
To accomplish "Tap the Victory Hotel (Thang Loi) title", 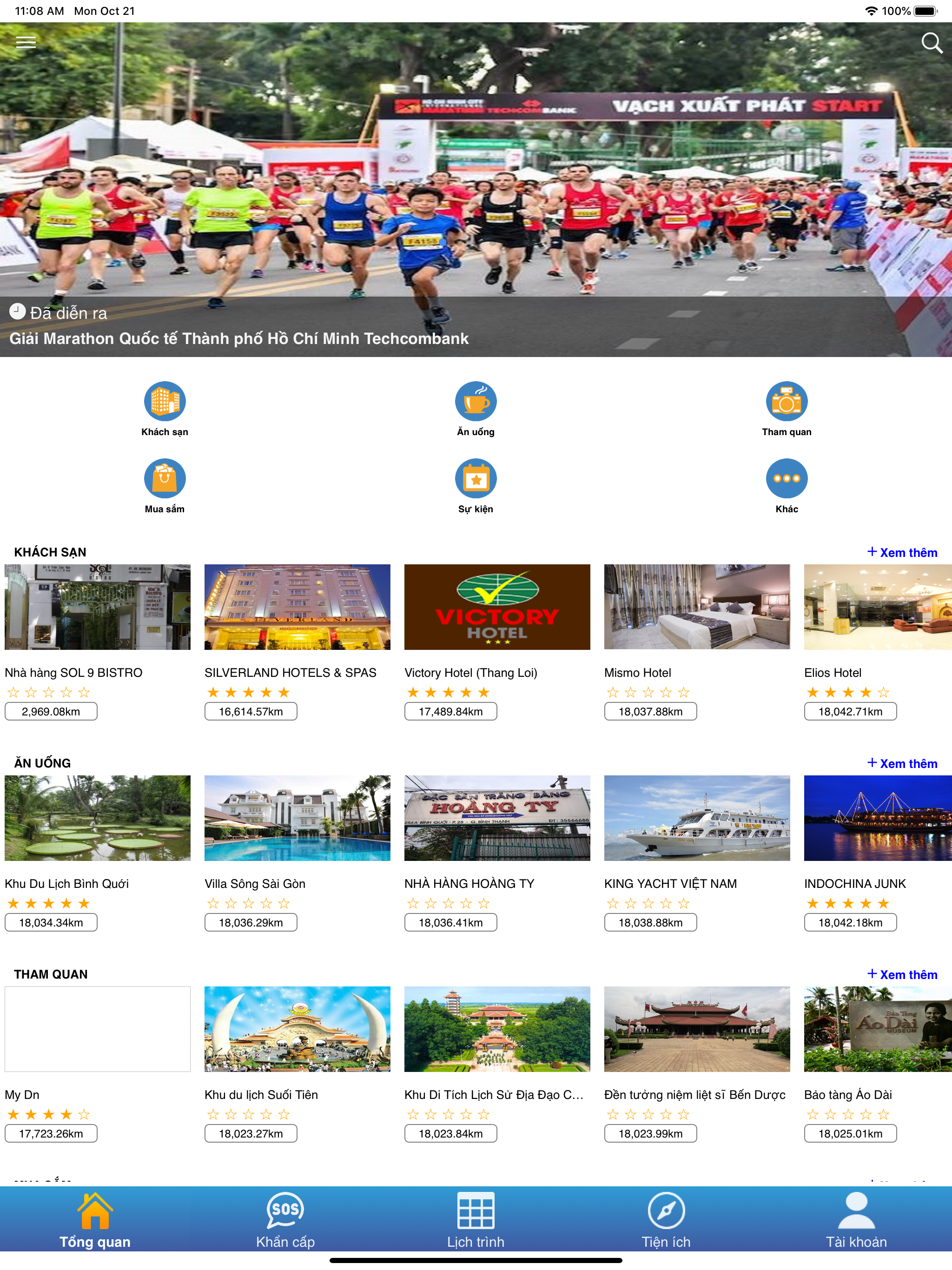I will [x=471, y=673].
